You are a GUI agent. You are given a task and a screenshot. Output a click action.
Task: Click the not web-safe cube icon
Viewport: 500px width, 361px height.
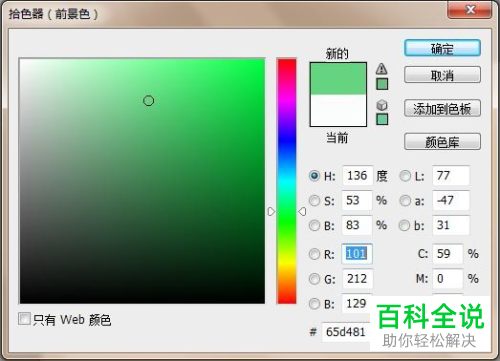coord(382,105)
